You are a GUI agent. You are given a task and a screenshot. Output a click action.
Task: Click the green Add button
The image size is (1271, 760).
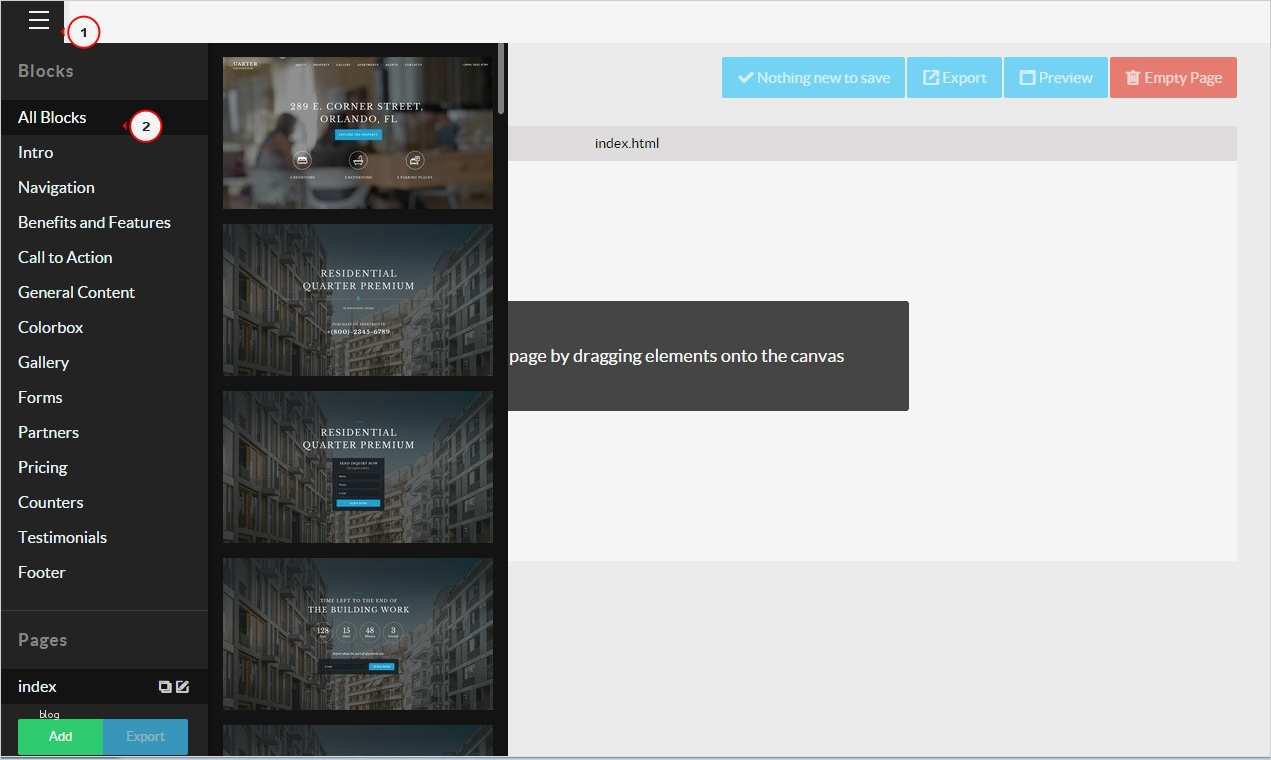(59, 736)
